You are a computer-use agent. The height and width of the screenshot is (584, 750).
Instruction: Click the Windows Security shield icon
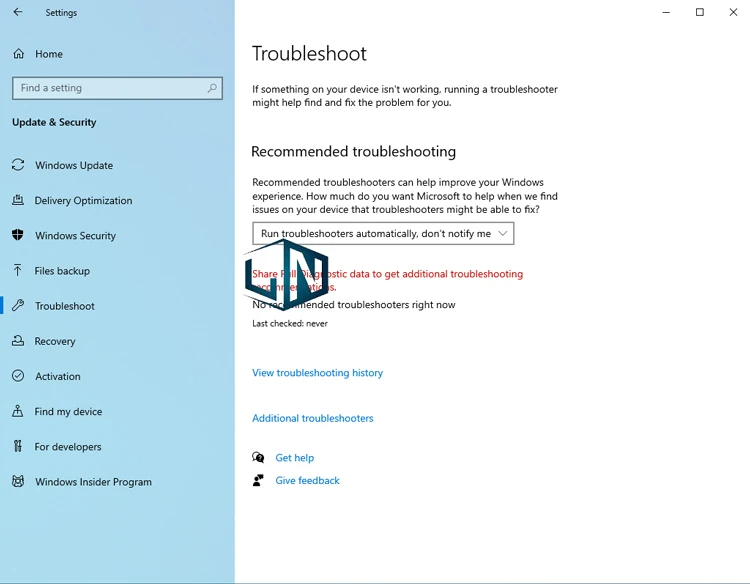18,235
